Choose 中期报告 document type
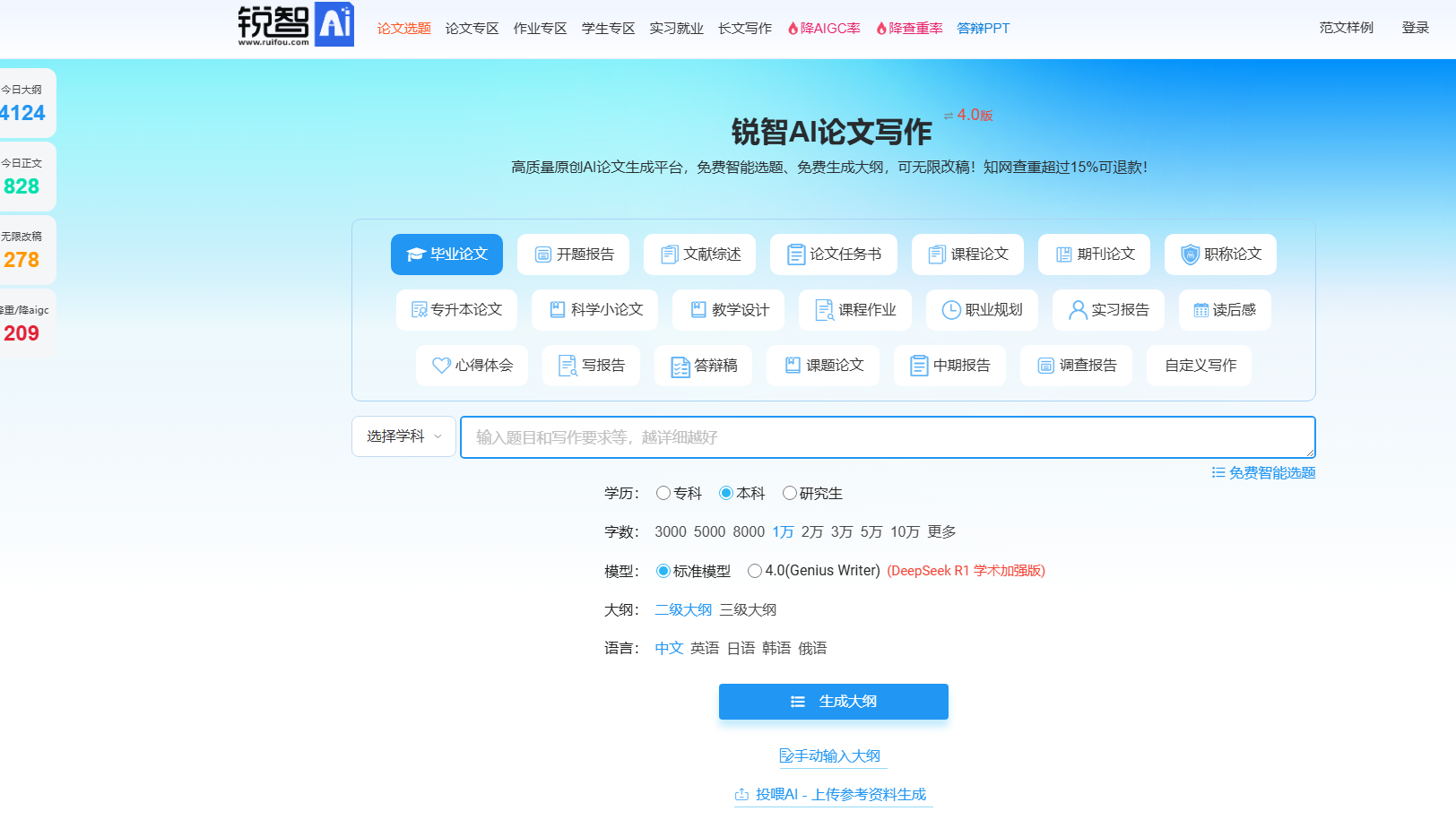 click(949, 366)
